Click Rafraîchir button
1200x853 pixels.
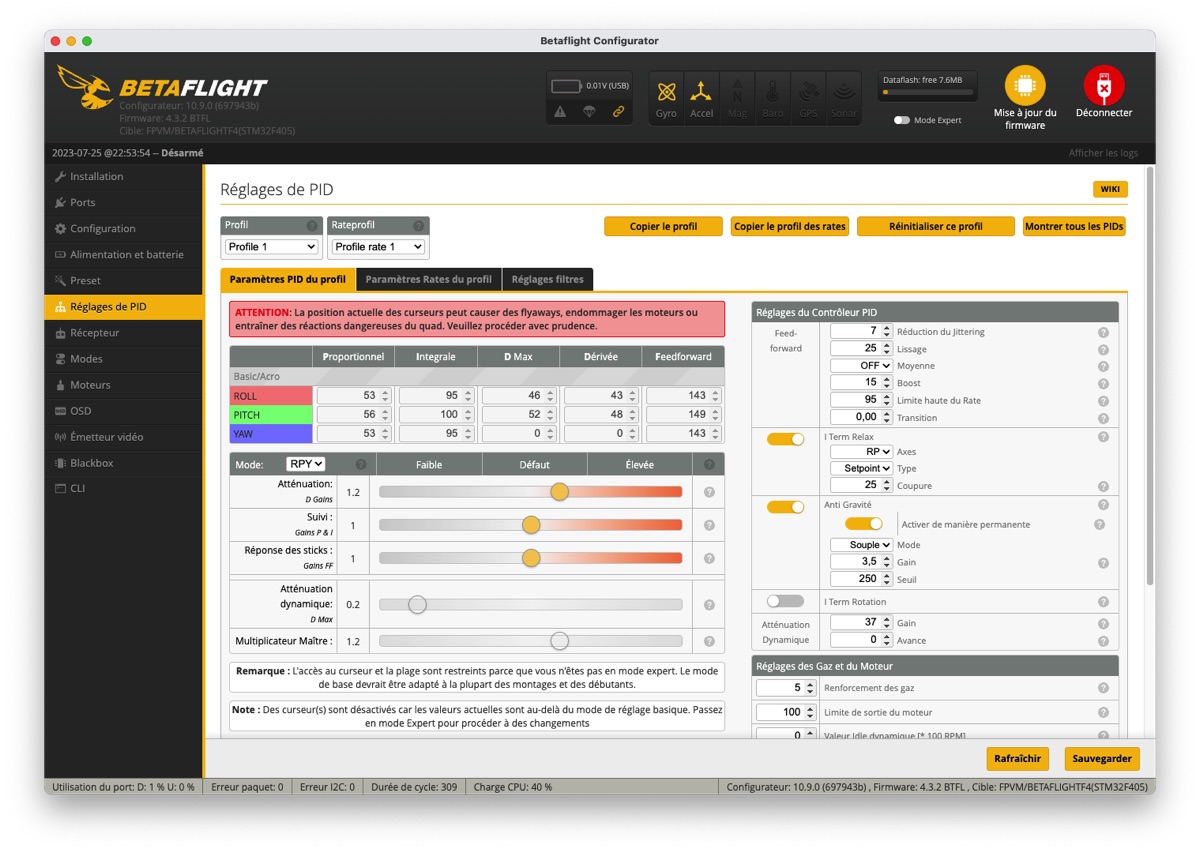tap(1018, 759)
